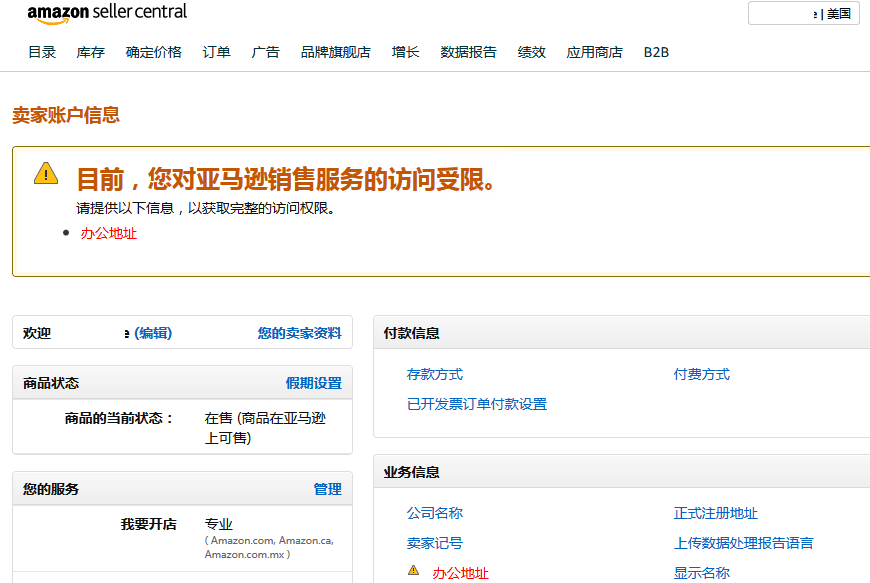Click the (编辑) link next to 欢迎
Screen dimensions: 870x583
click(153, 333)
